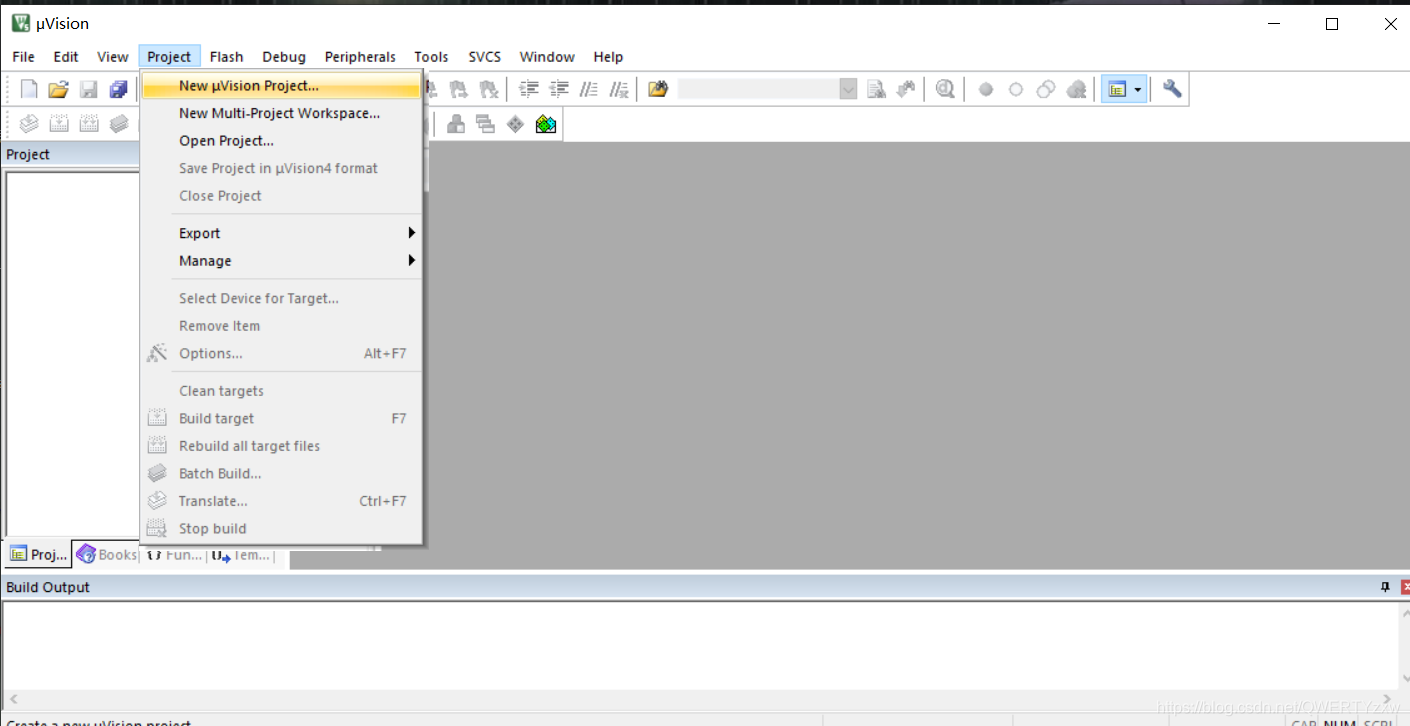
Task: Click the Translate... Ctrl+F7 entry
Action: coord(282,501)
